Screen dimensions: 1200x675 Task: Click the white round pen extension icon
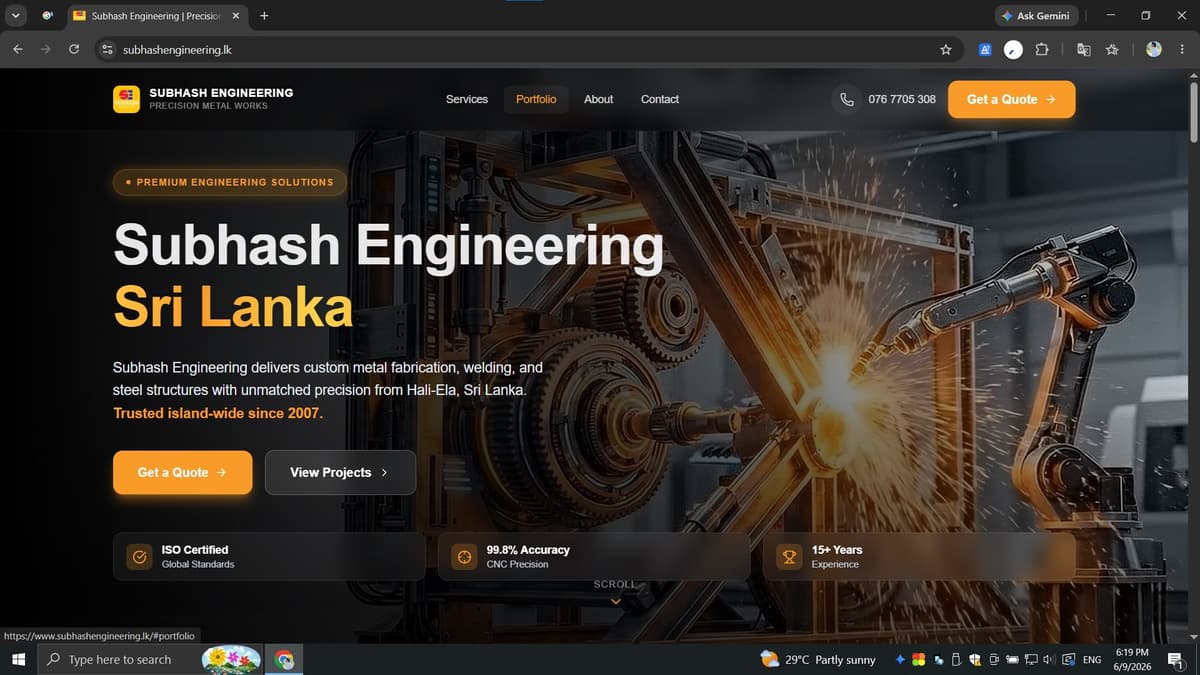coord(1013,49)
